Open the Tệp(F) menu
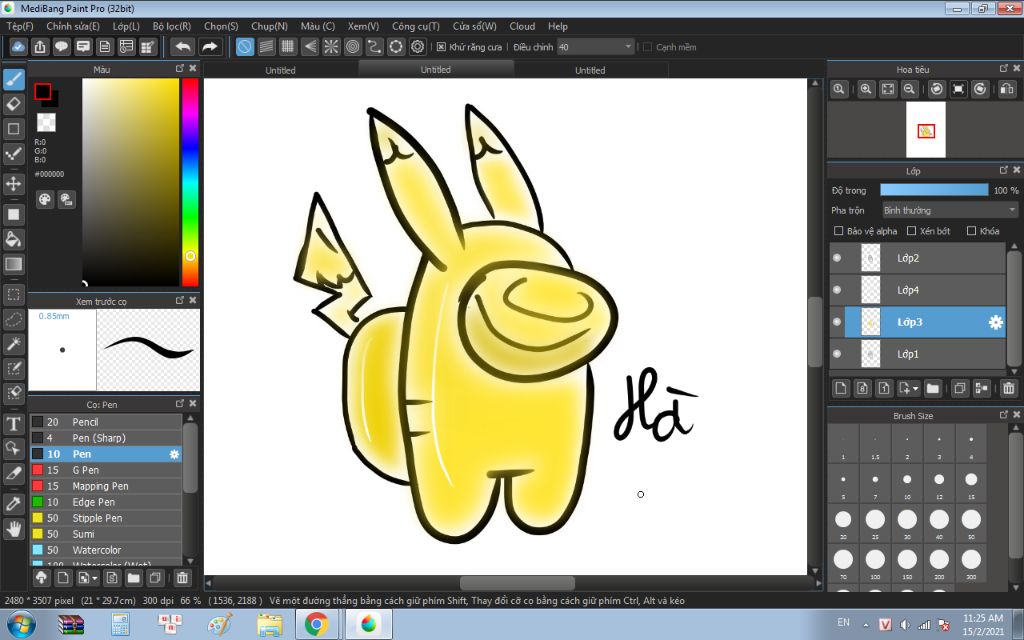The height and width of the screenshot is (640, 1024). click(x=20, y=26)
